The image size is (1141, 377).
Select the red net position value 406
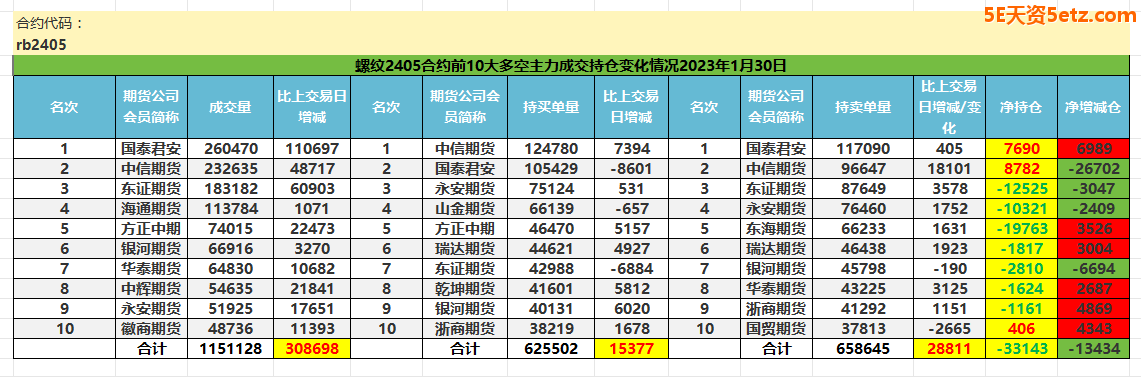click(x=1021, y=328)
